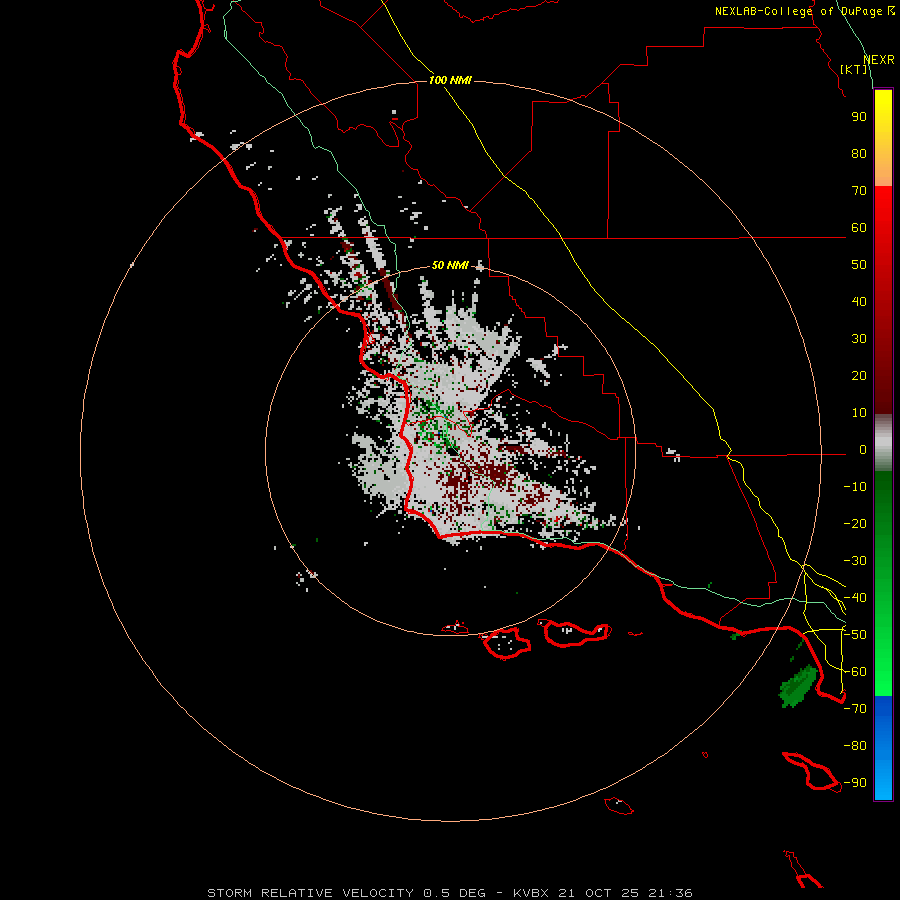Click the -80 value on the velocity scale
The height and width of the screenshot is (900, 900).
click(x=855, y=746)
